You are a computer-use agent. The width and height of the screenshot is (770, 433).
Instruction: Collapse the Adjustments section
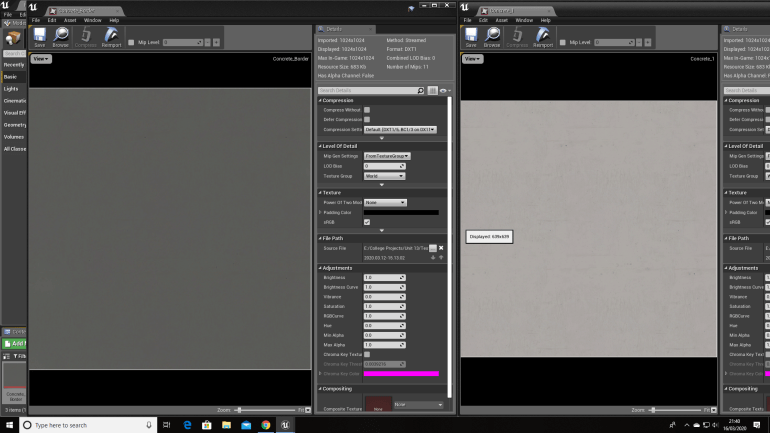coord(320,268)
